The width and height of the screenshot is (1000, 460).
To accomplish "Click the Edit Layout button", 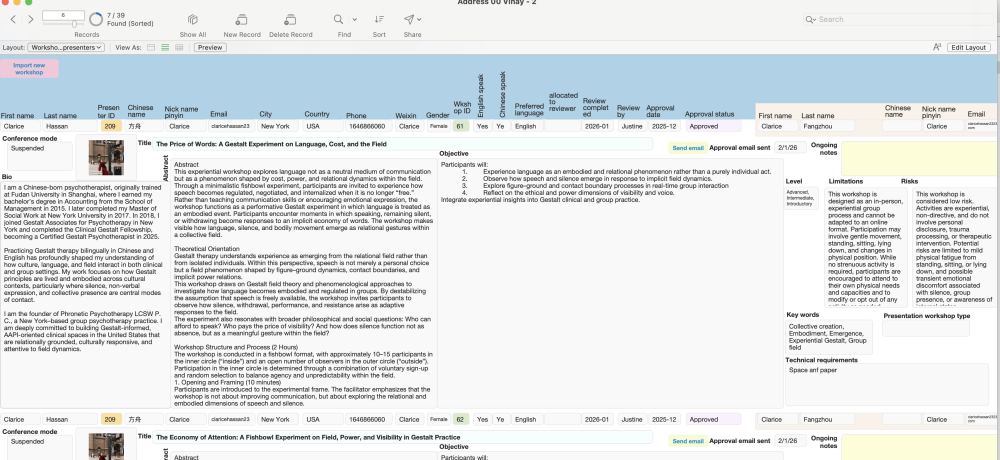I will coord(969,47).
